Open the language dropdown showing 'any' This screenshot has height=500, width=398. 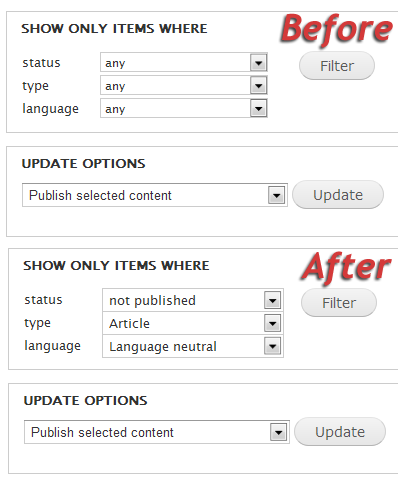coord(184,108)
